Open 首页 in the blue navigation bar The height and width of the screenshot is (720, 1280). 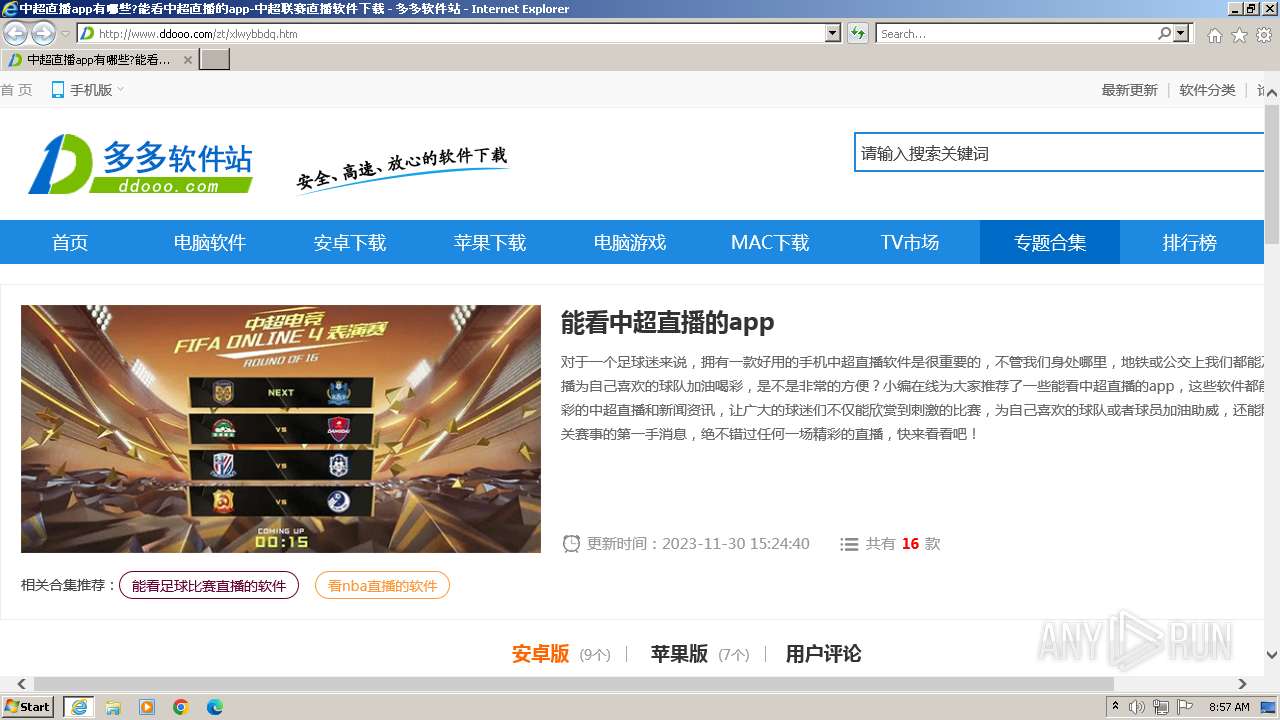[x=70, y=242]
